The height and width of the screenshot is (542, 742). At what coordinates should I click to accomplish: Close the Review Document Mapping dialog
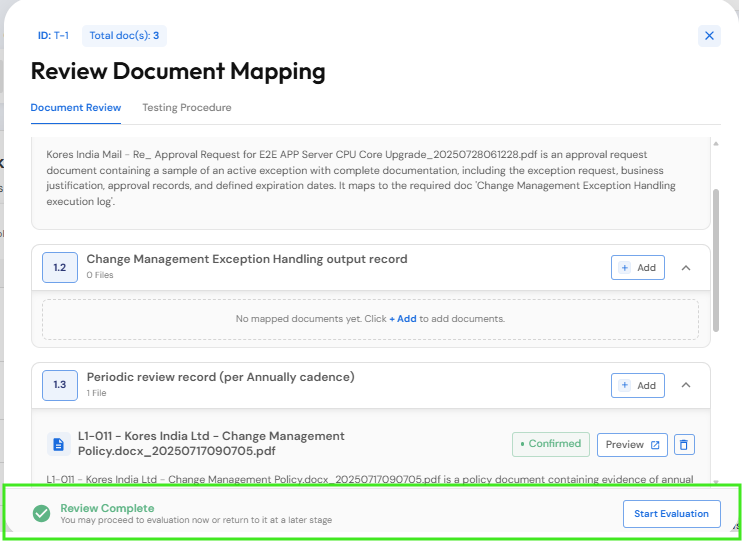click(x=709, y=36)
